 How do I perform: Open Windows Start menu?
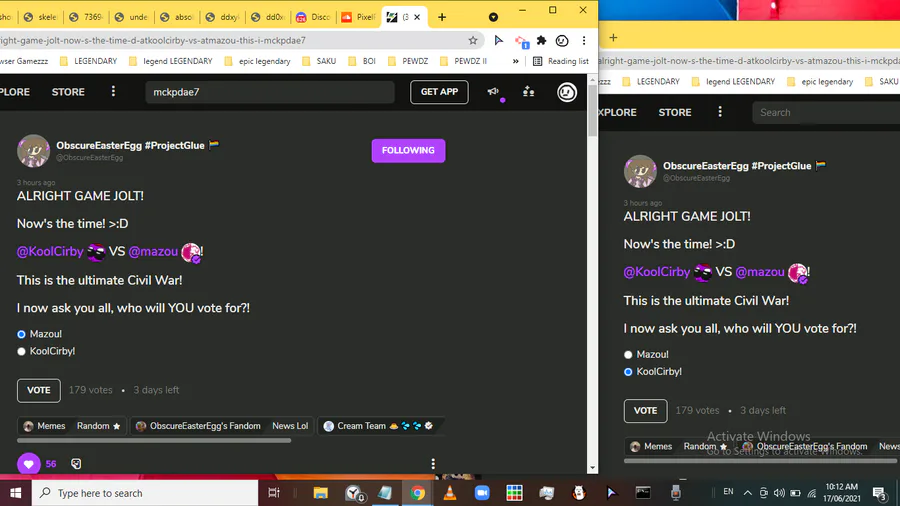point(15,493)
